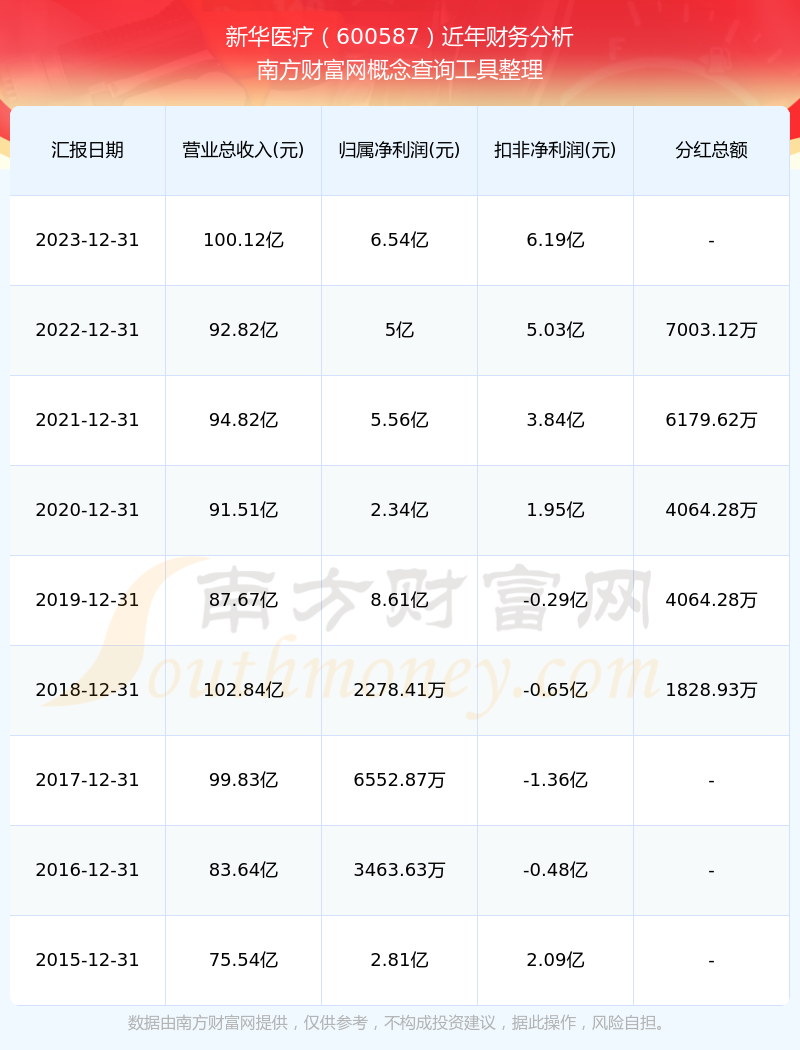Click the net profit value 5.56亿
This screenshot has height=1050, width=800.
(x=400, y=421)
